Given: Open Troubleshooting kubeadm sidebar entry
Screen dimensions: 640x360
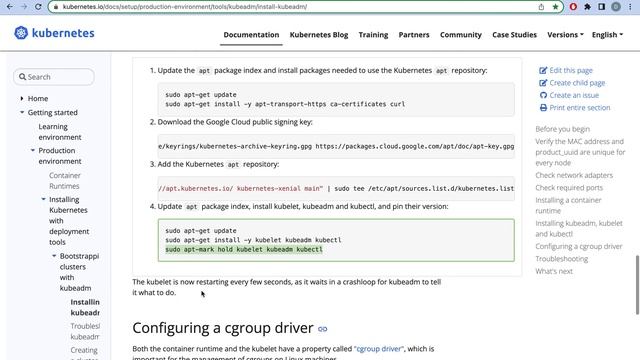Looking at the screenshot, I should pyautogui.click(x=85, y=331).
